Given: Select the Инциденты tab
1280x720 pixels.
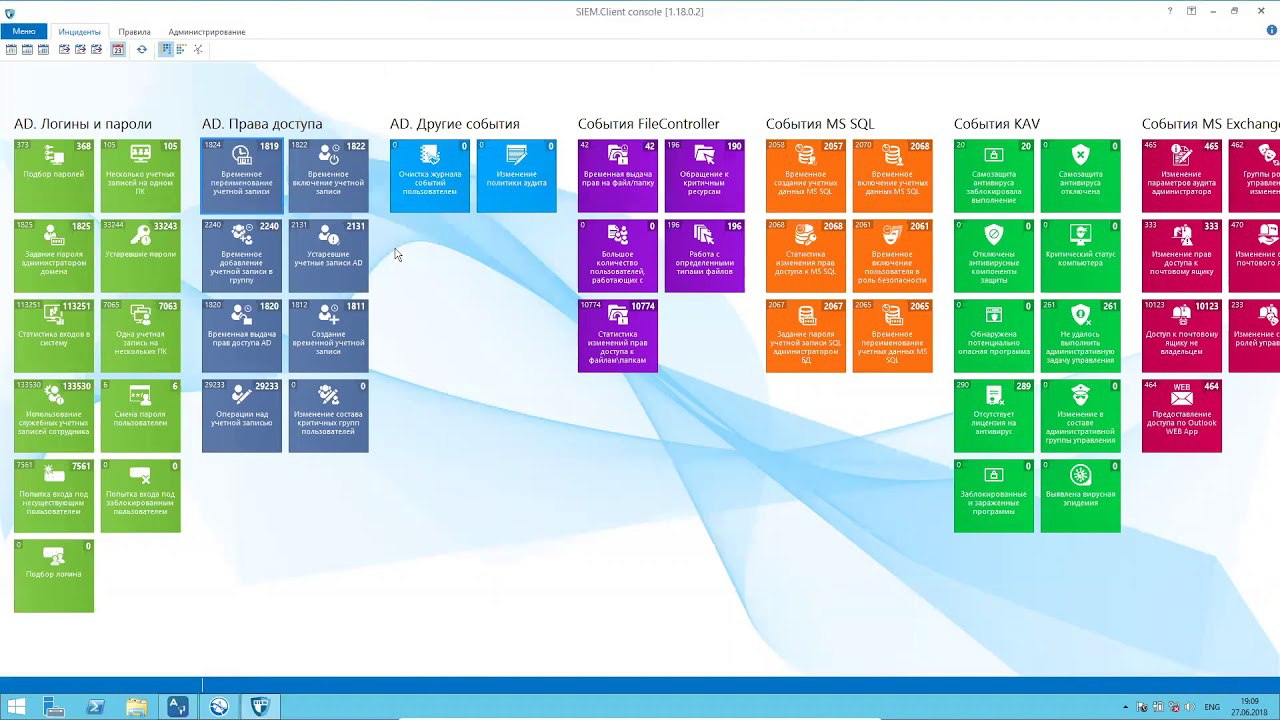Looking at the screenshot, I should (79, 31).
